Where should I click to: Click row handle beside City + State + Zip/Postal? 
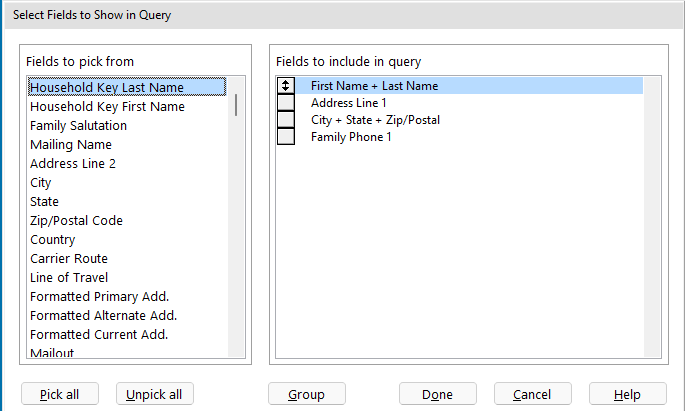(286, 120)
